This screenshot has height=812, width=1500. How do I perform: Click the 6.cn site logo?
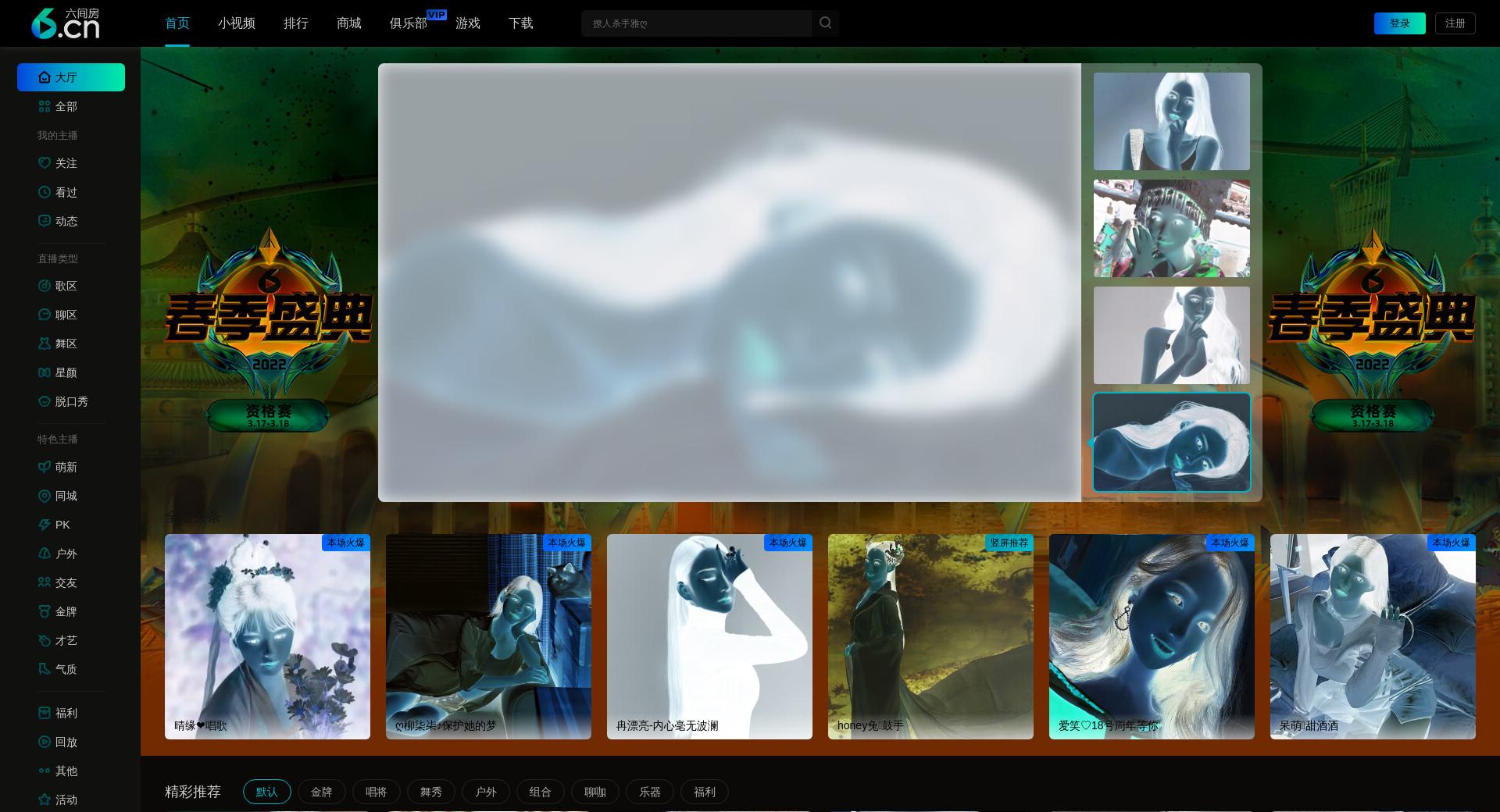[66, 23]
